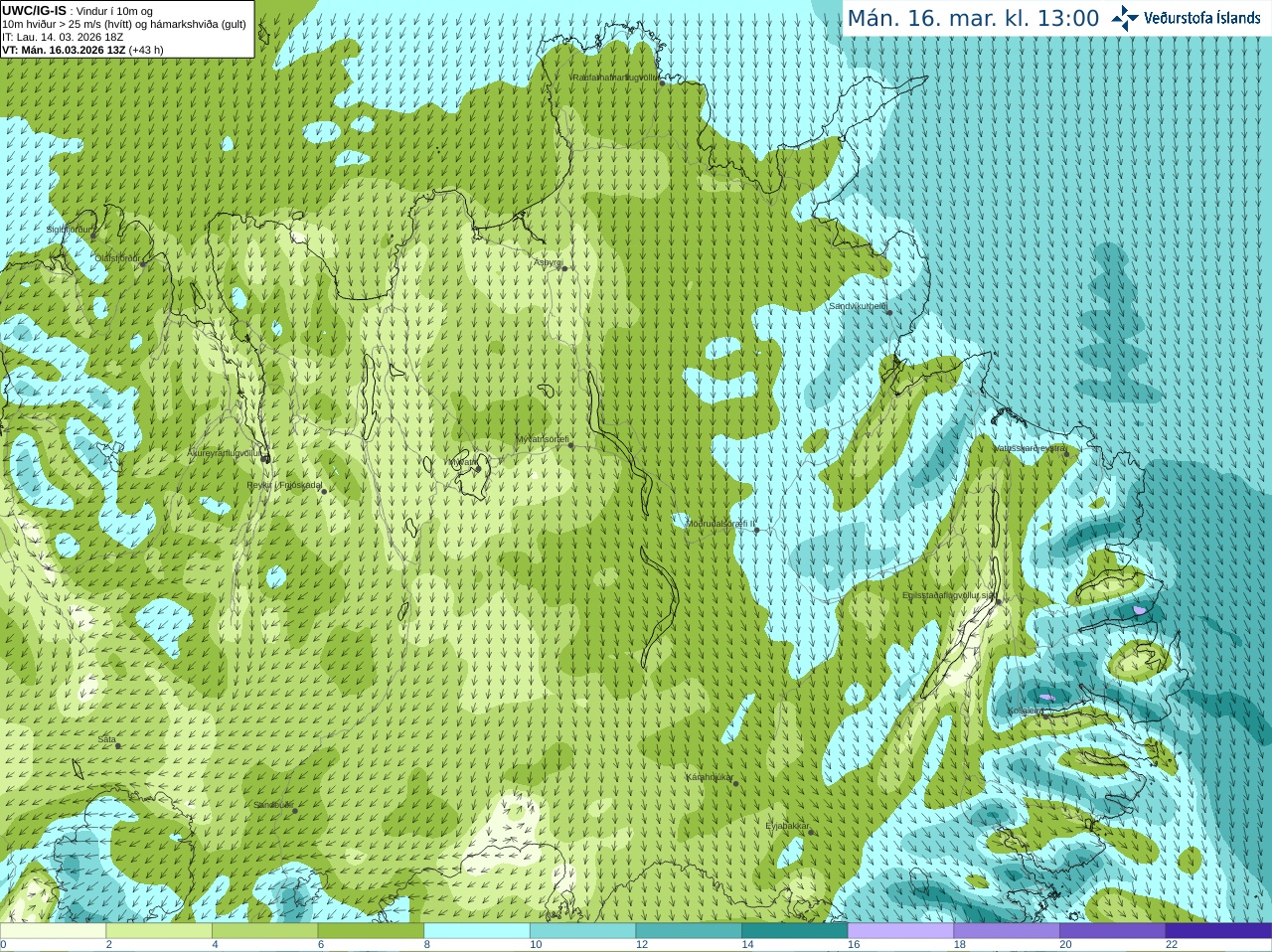Click the 0–2 m/s palest legend swatch
1272x952 pixels.
53,930
